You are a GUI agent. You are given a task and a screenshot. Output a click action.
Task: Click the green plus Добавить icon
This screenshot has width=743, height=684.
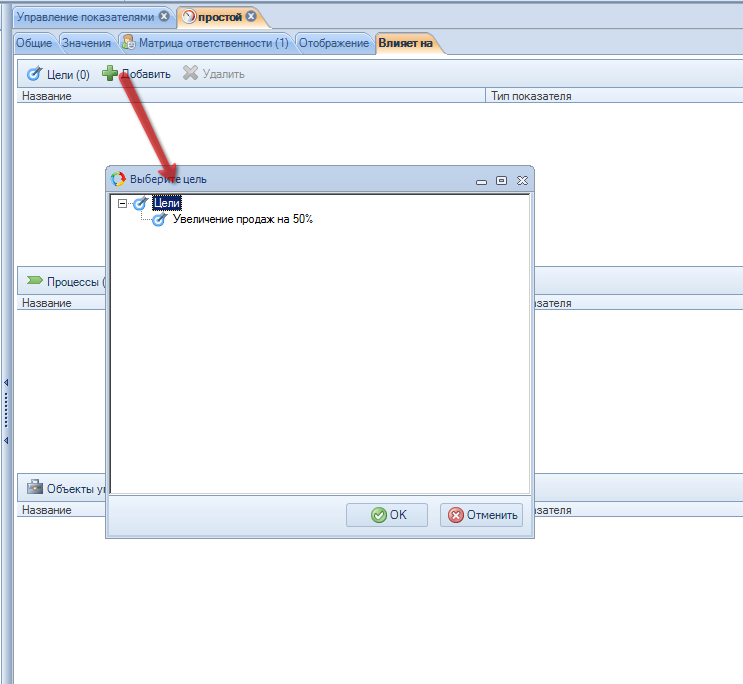(x=110, y=74)
